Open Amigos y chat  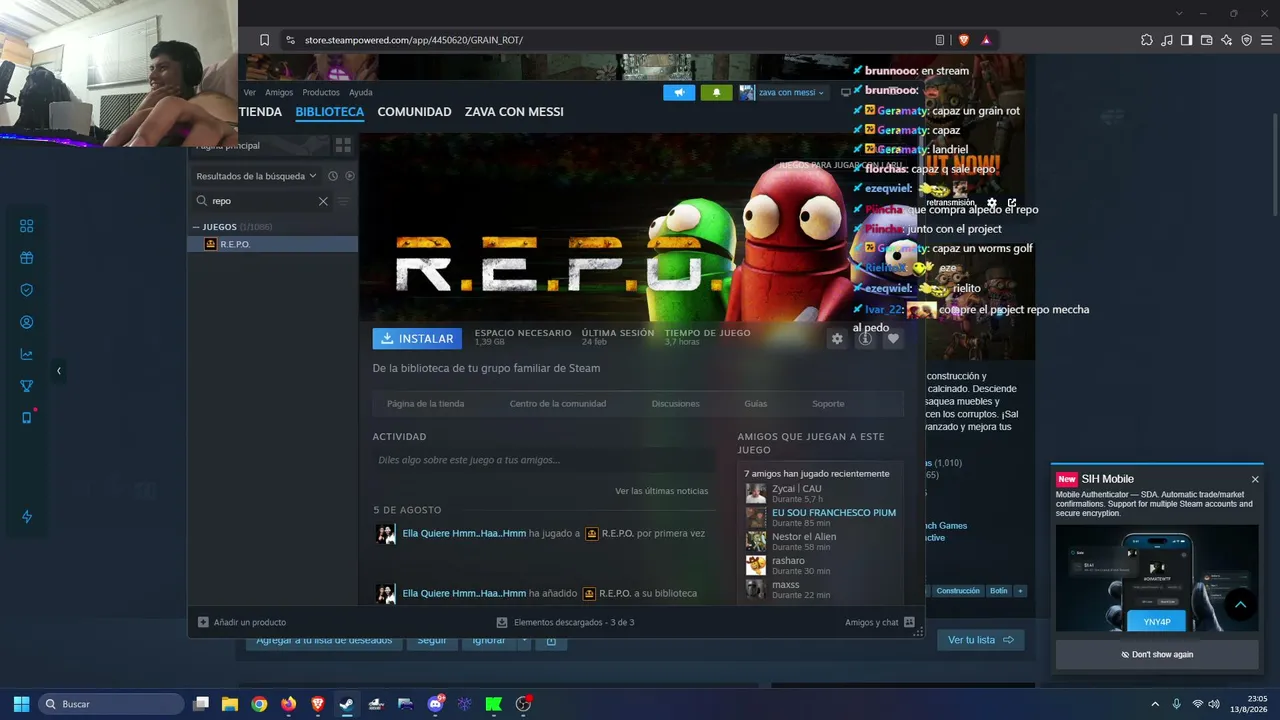coord(880,622)
